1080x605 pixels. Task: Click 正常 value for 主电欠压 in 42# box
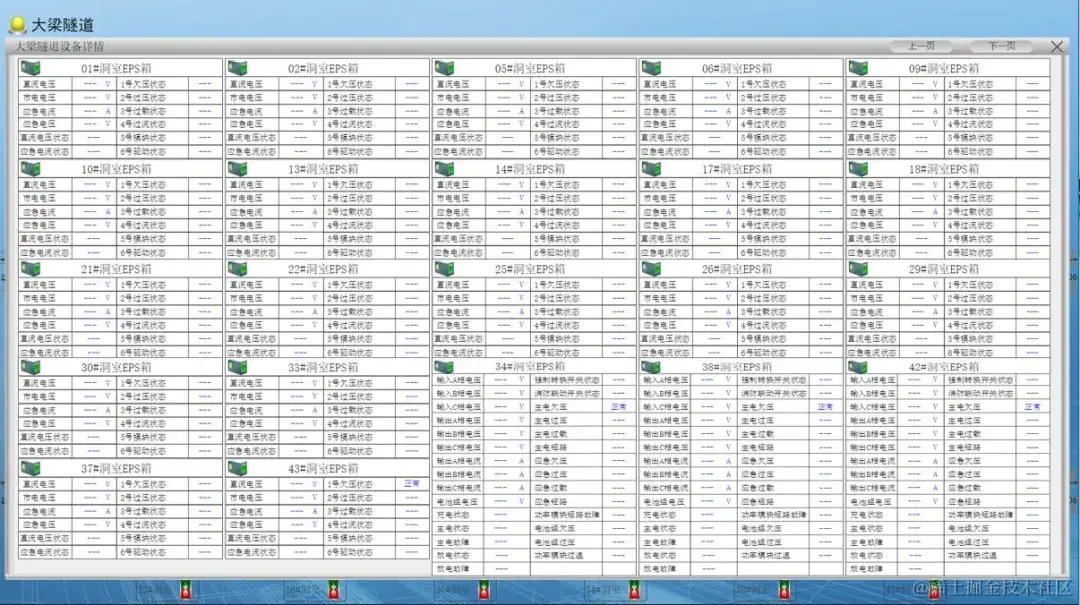(1032, 407)
